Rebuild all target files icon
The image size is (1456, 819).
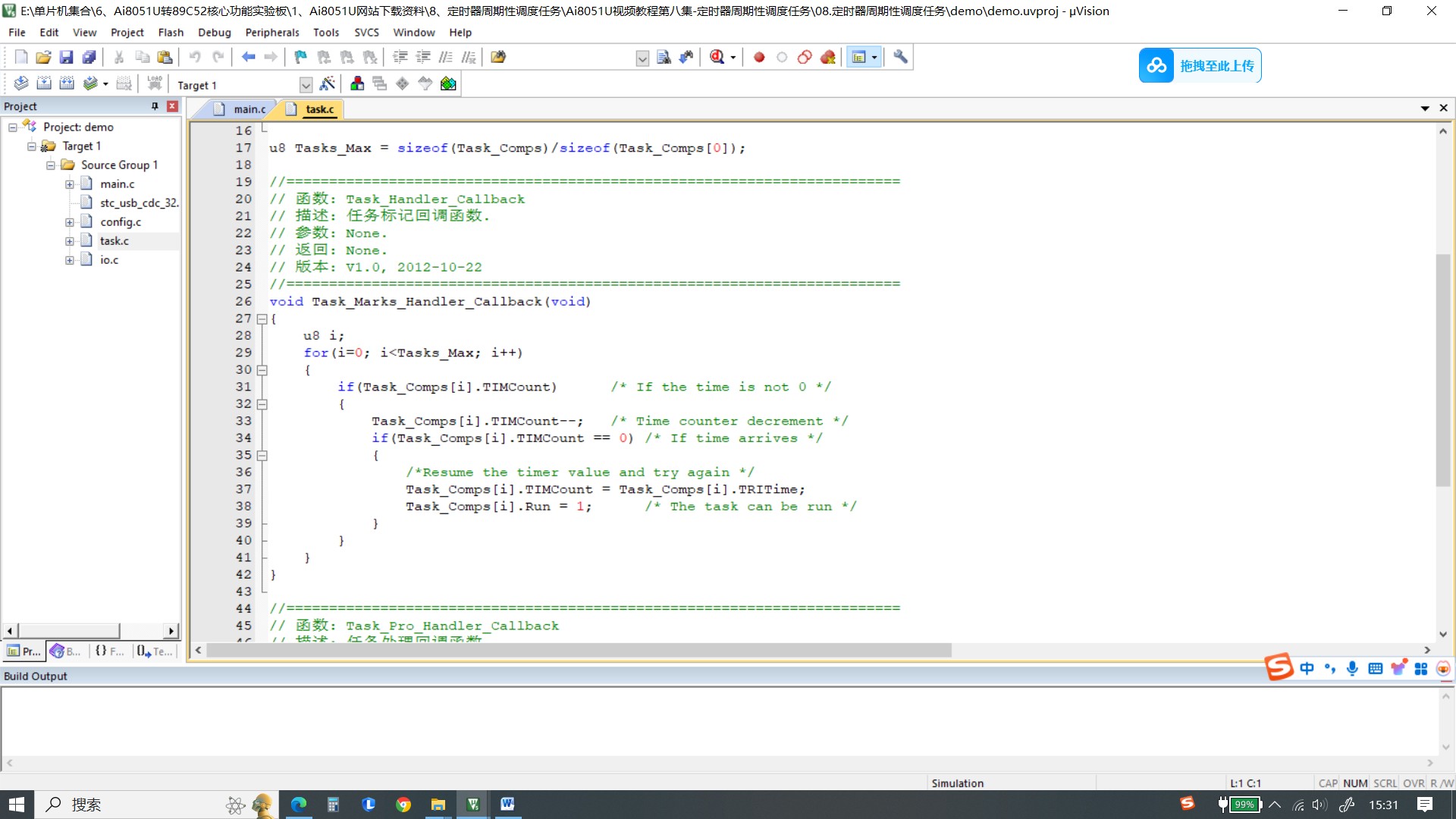(x=67, y=83)
